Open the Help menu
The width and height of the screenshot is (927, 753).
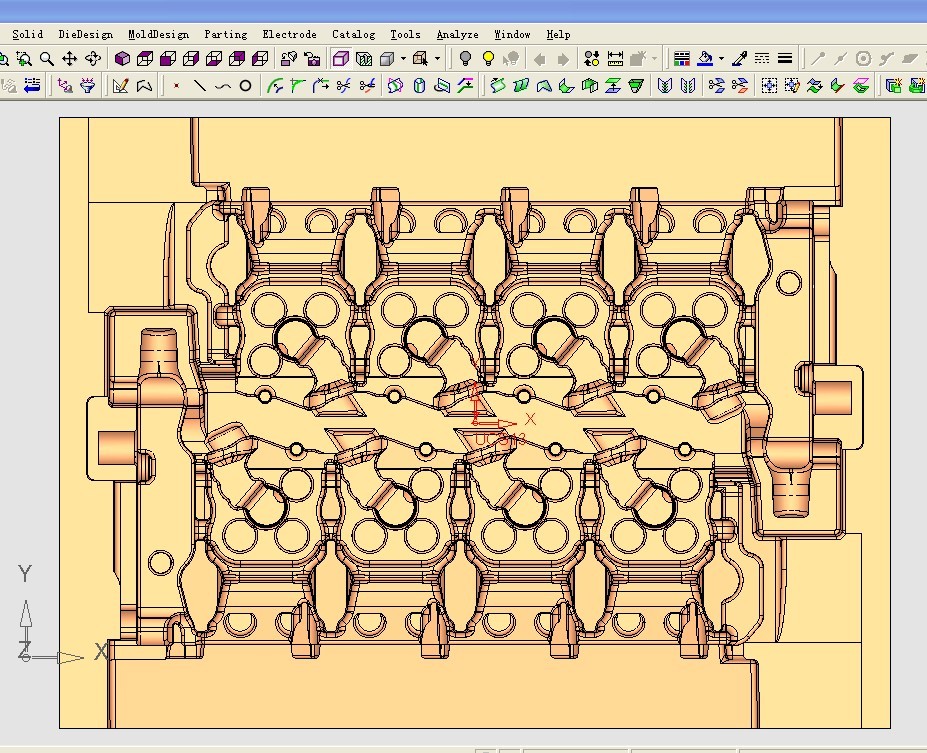[558, 34]
